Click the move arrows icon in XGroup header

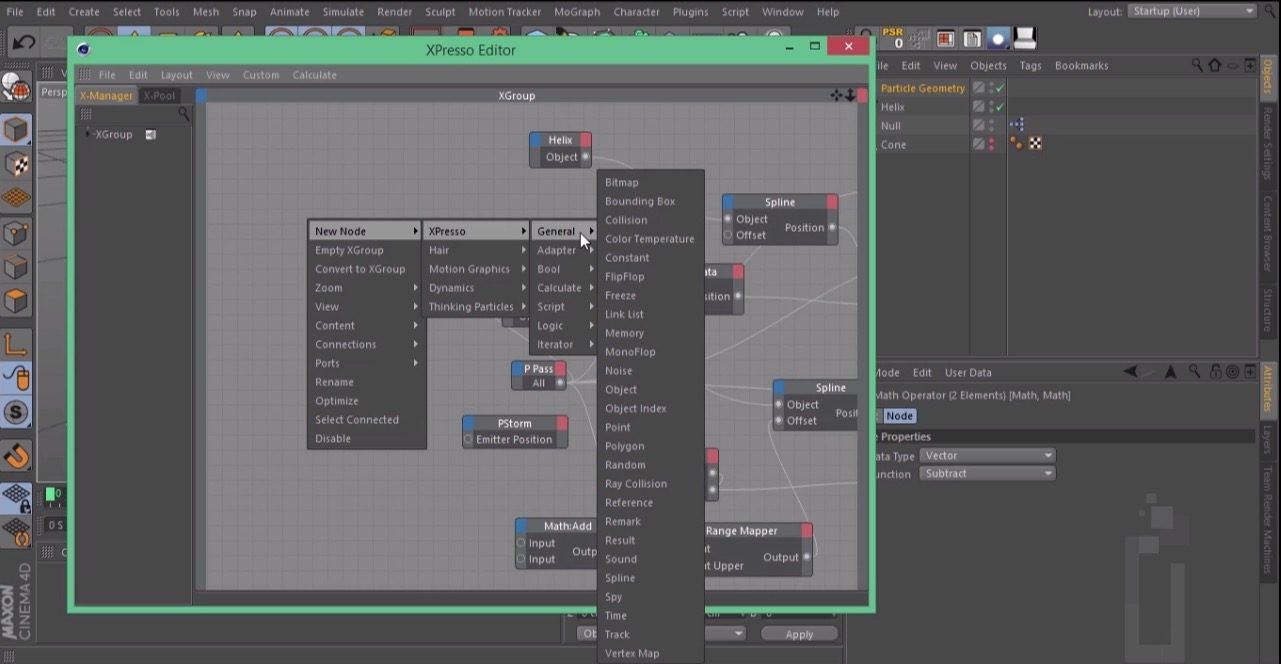(x=836, y=95)
